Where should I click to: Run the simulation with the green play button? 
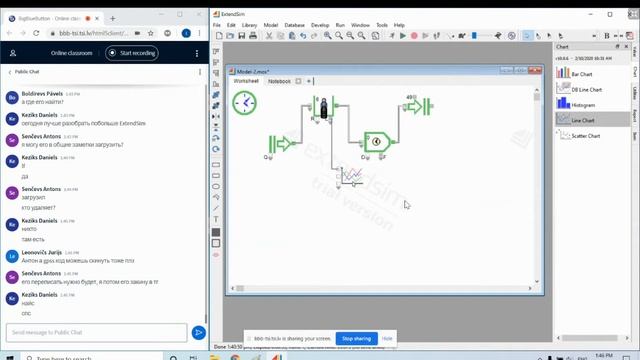coord(403,36)
